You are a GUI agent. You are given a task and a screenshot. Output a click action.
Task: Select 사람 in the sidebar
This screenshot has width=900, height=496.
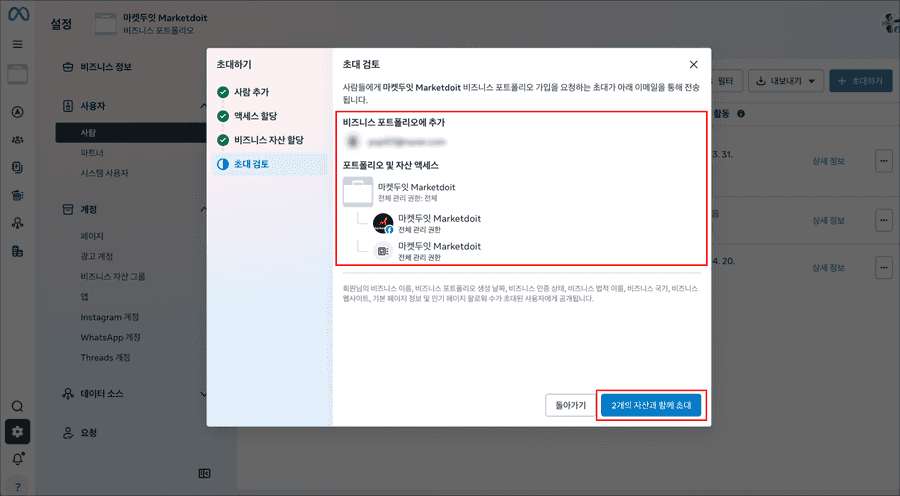131,133
